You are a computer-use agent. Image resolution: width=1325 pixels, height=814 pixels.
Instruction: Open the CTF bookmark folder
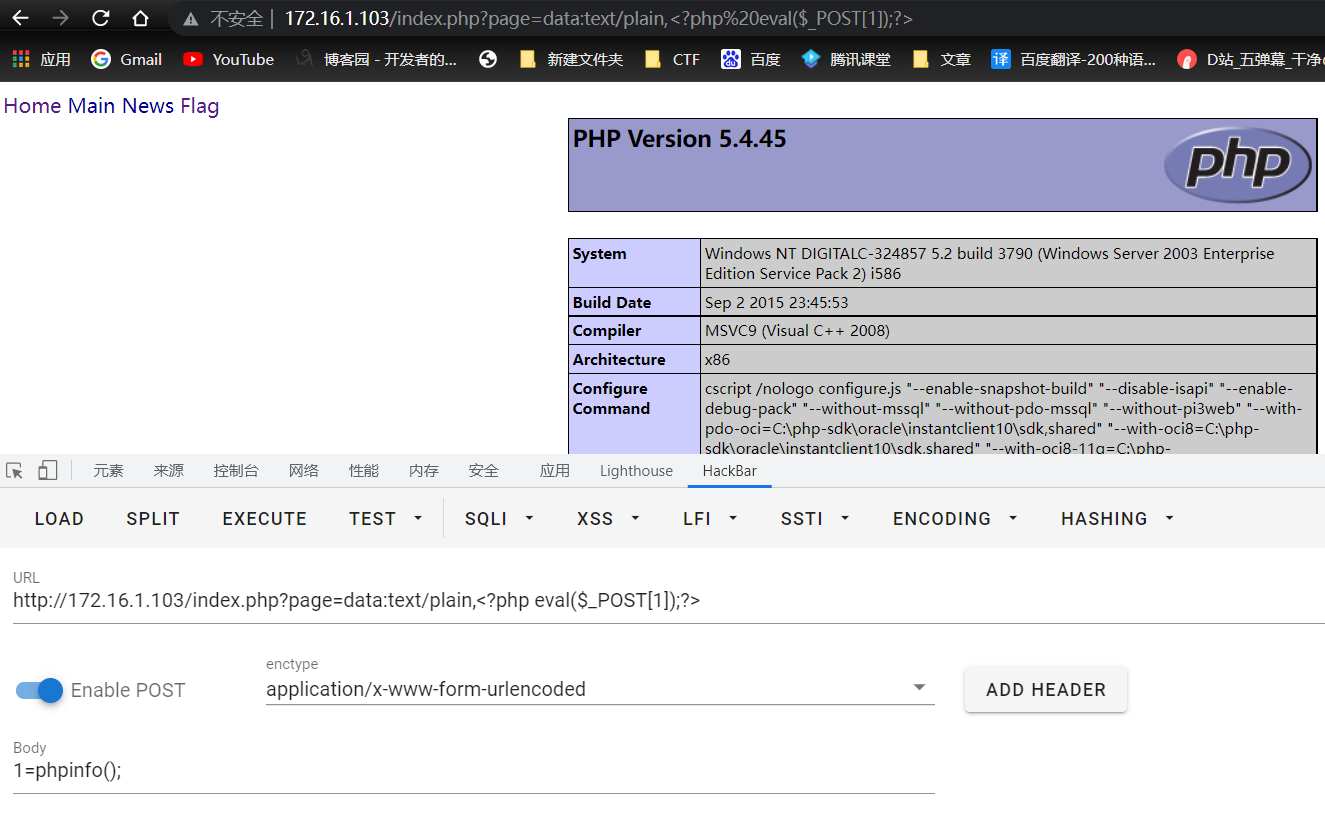[x=672, y=59]
